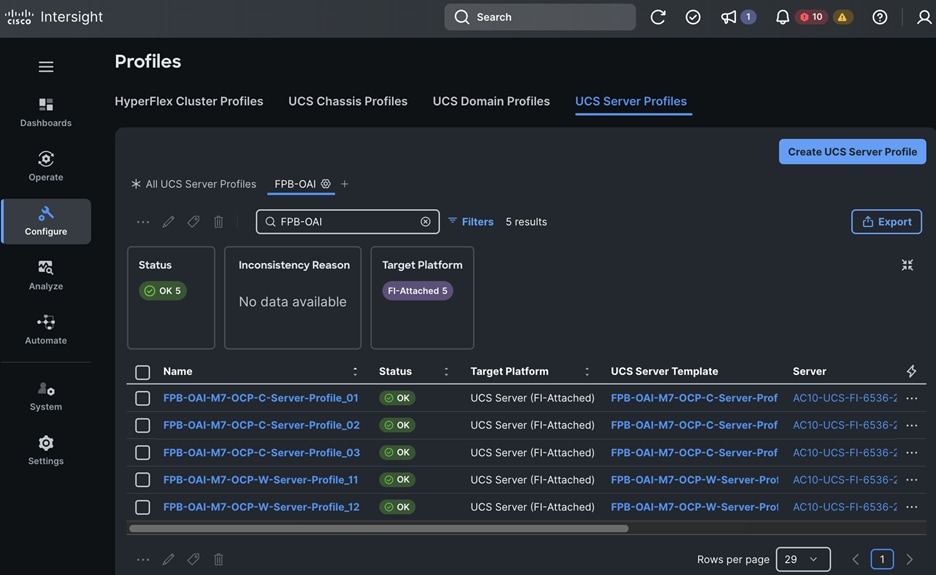Click bottom toolbar edit pencil icon
936x575 pixels.
click(168, 559)
